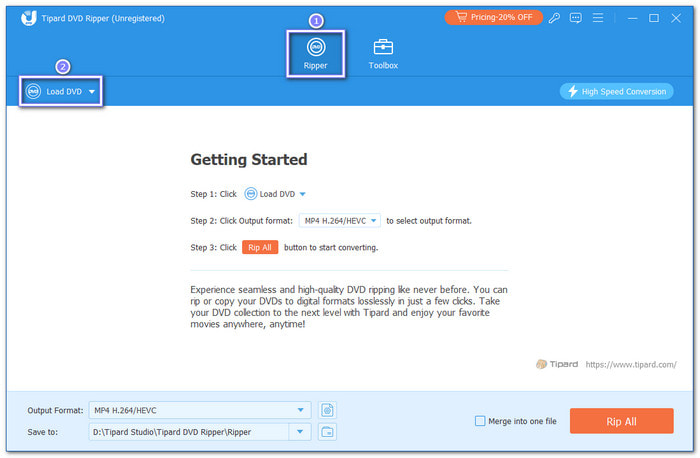Click the Save to path field

[x=189, y=432]
